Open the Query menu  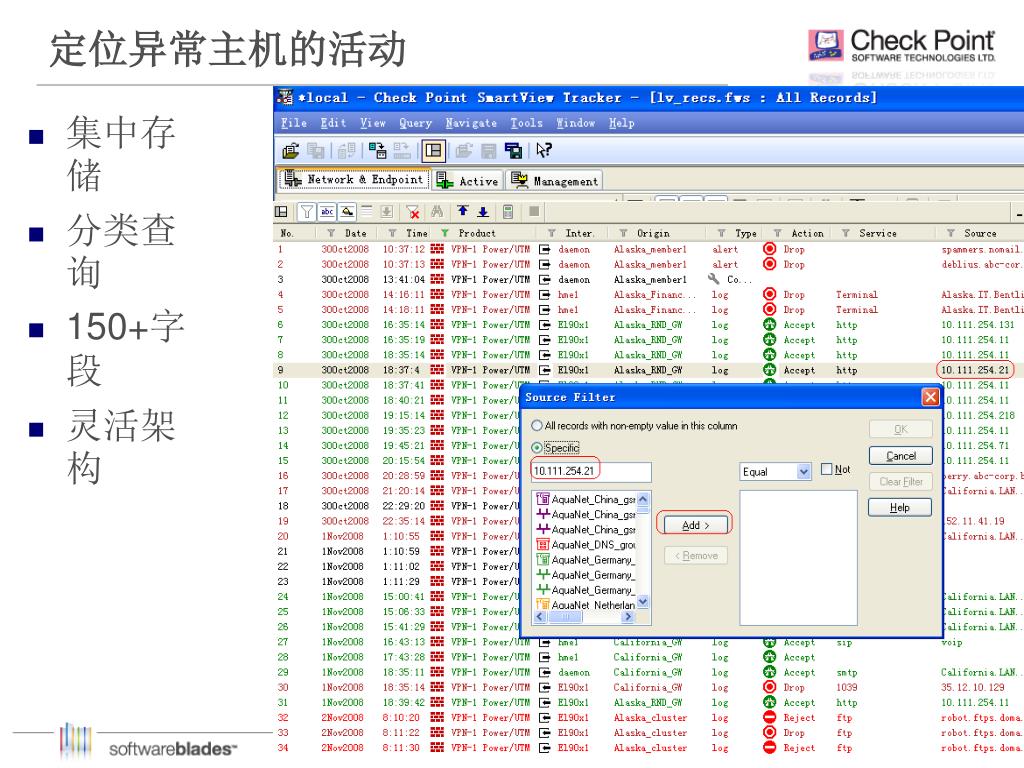coord(415,123)
